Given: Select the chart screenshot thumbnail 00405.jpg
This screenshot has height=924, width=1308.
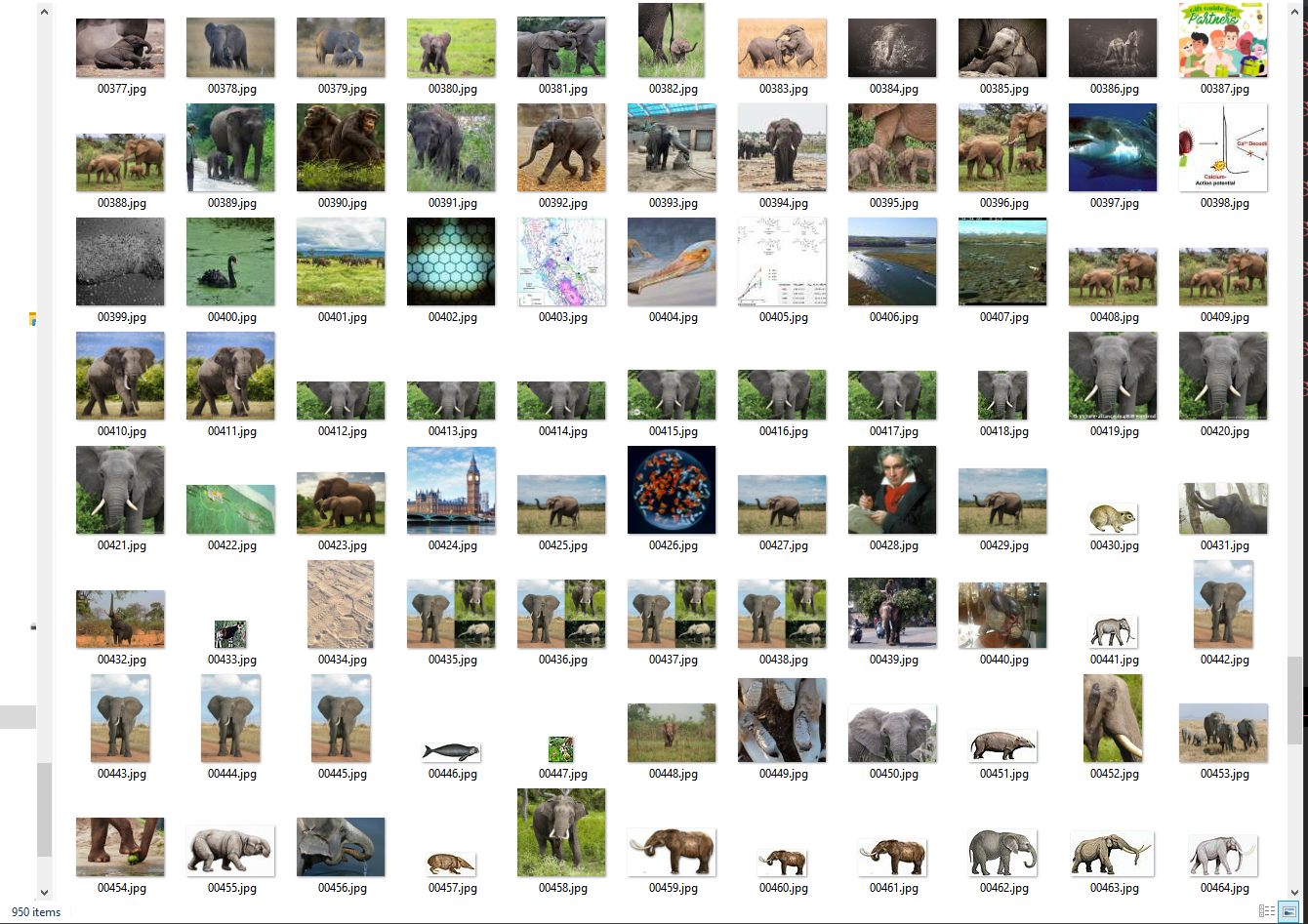Looking at the screenshot, I should tap(782, 261).
